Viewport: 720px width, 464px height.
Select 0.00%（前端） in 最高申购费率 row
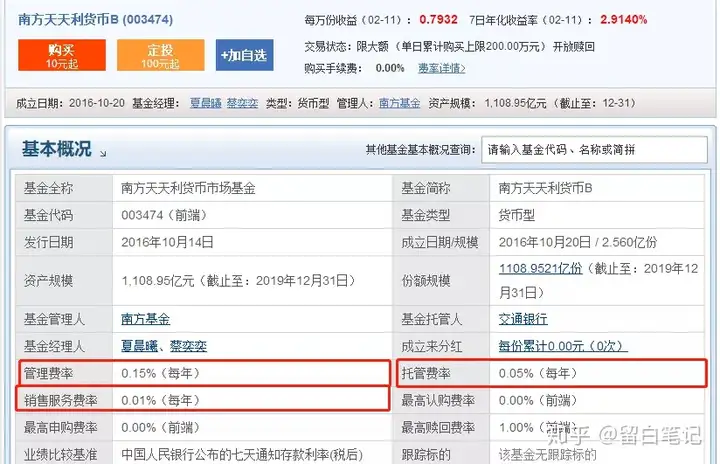click(x=160, y=428)
